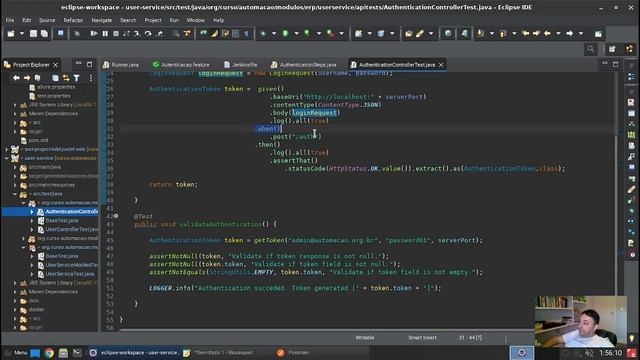Open the Run button dropdown arrow
This screenshot has height=360, width=640.
tap(296, 33)
